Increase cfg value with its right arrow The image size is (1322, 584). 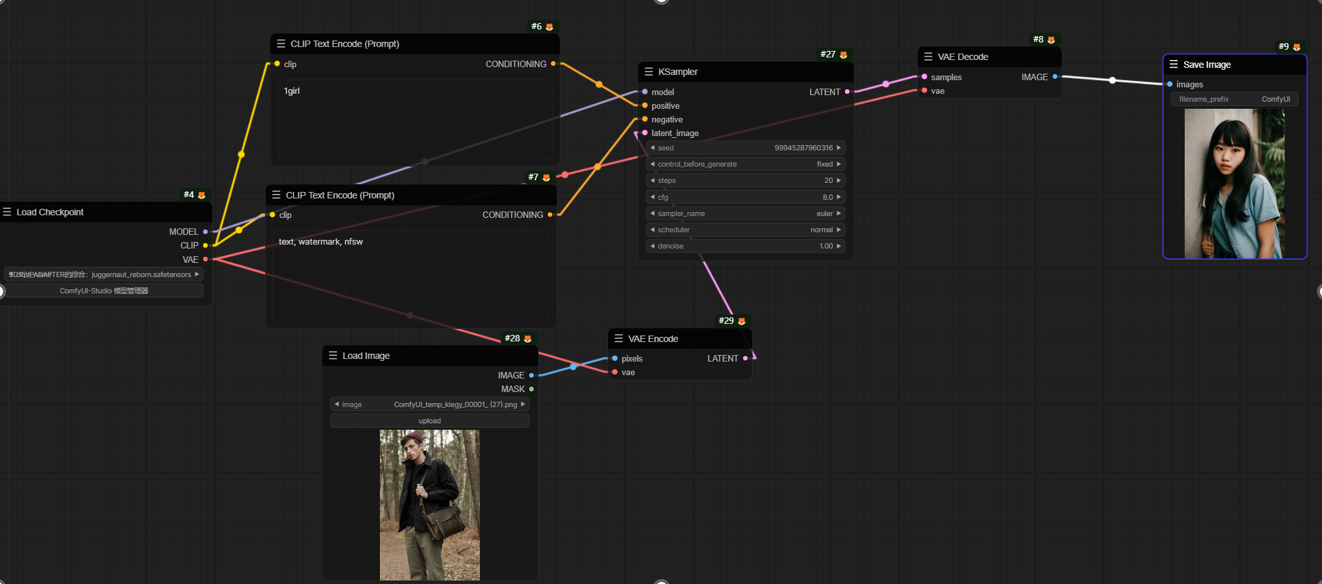(839, 197)
